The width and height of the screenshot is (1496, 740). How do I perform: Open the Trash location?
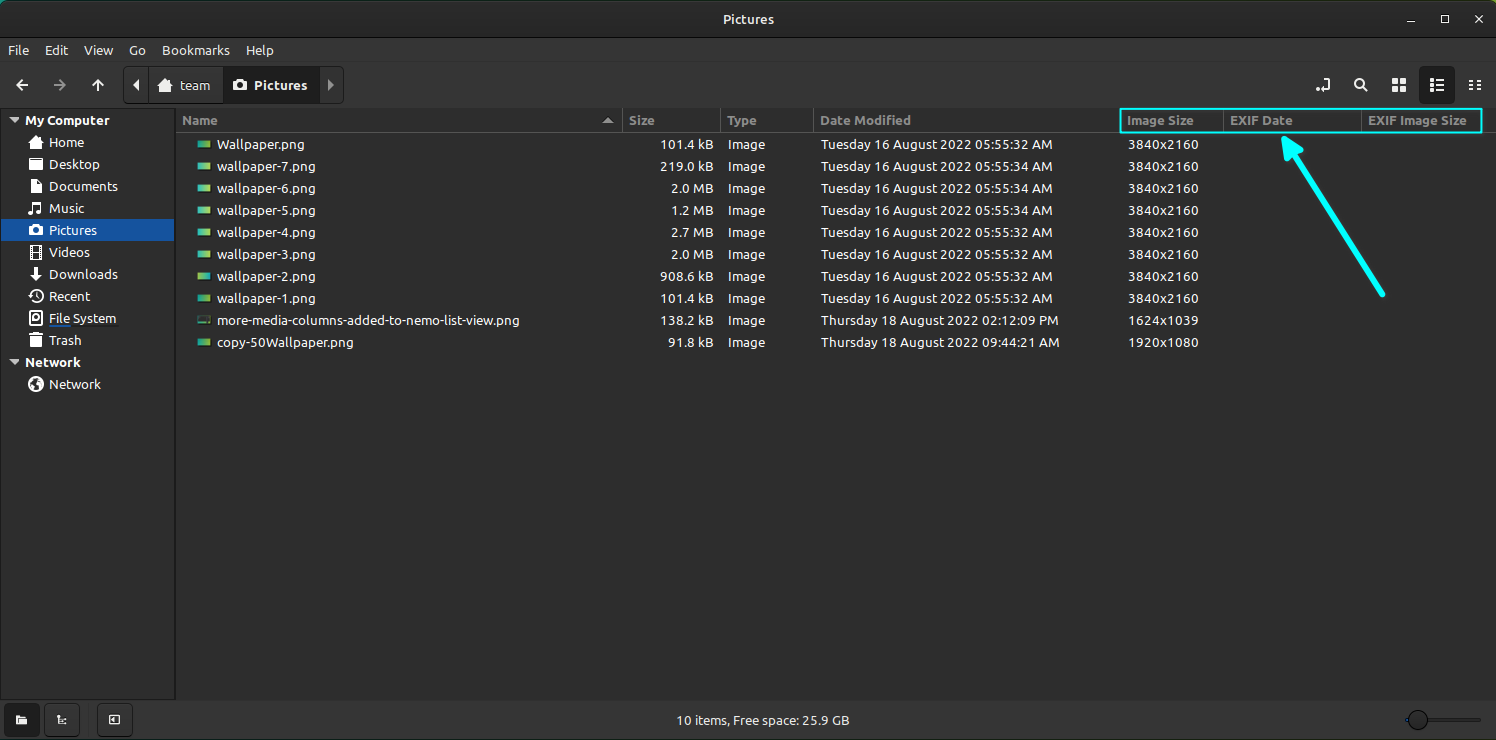pos(65,340)
